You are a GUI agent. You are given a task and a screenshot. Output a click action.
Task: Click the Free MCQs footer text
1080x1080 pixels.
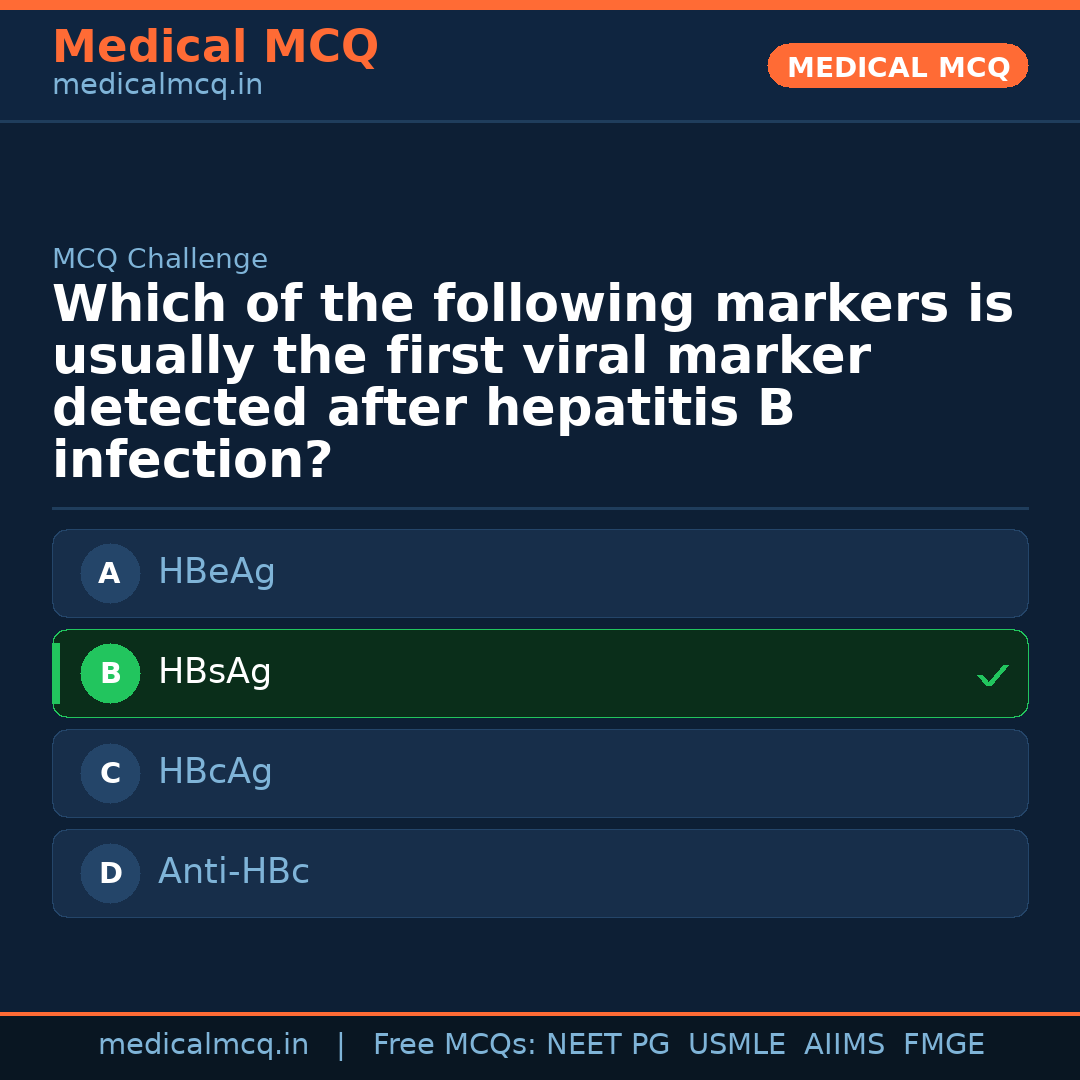455,1045
